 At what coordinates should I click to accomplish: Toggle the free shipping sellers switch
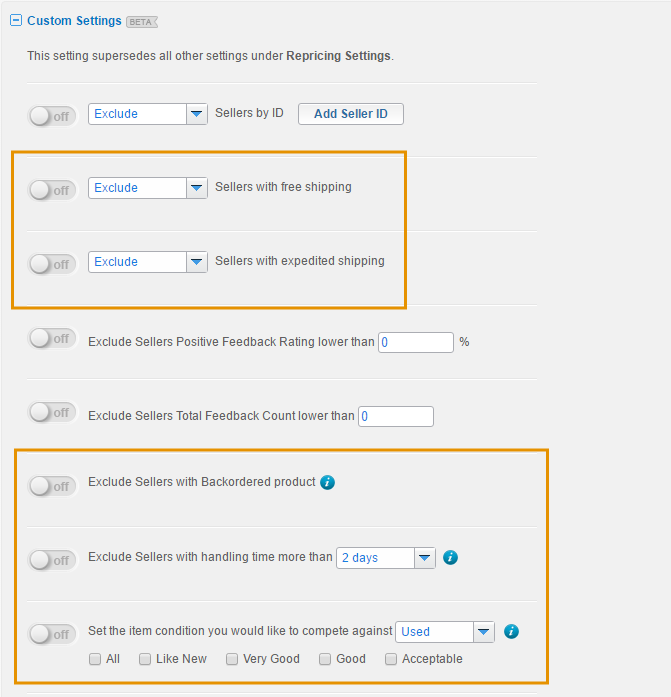(52, 190)
